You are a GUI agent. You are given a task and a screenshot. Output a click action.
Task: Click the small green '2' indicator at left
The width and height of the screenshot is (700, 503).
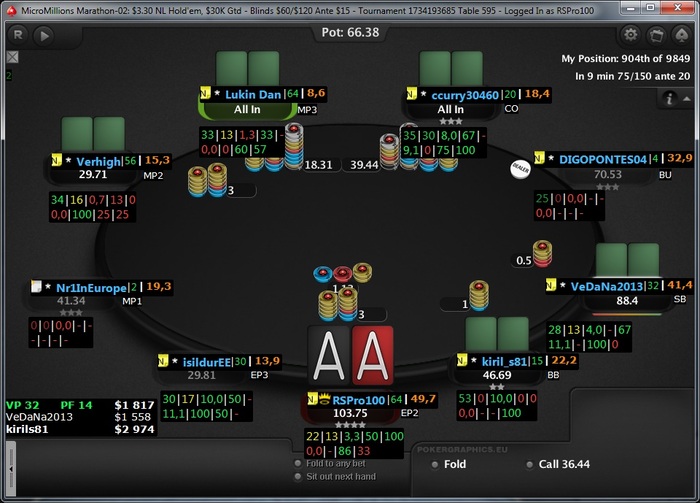(x=8, y=75)
